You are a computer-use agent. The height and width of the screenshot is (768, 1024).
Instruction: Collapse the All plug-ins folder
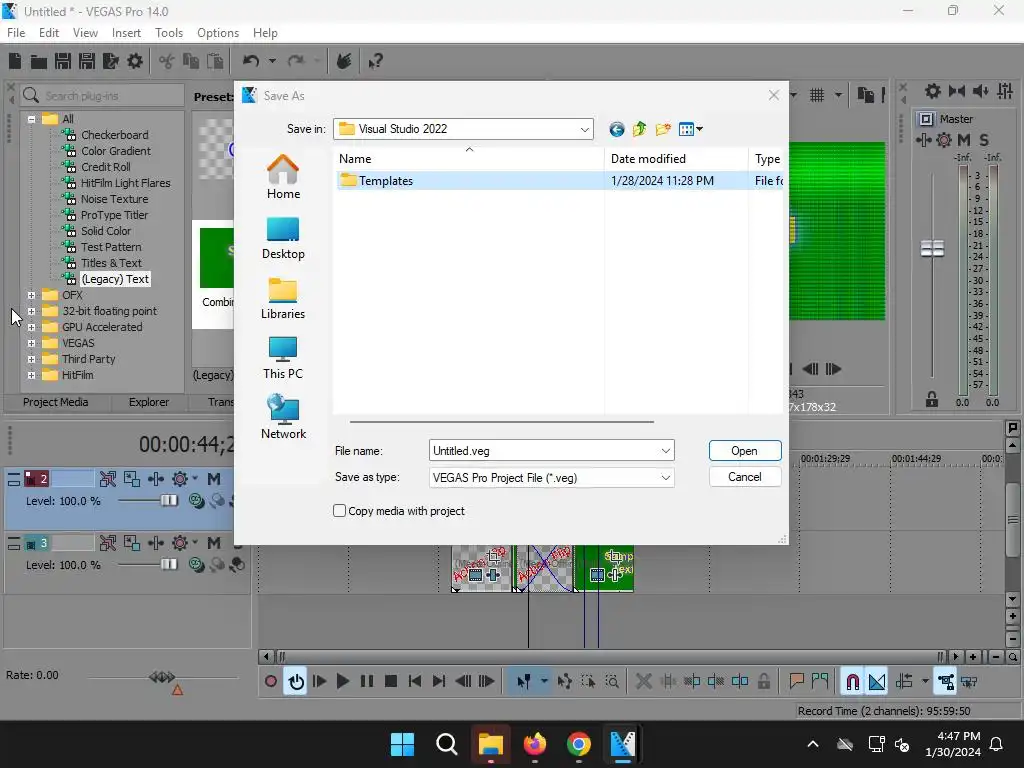pos(31,119)
